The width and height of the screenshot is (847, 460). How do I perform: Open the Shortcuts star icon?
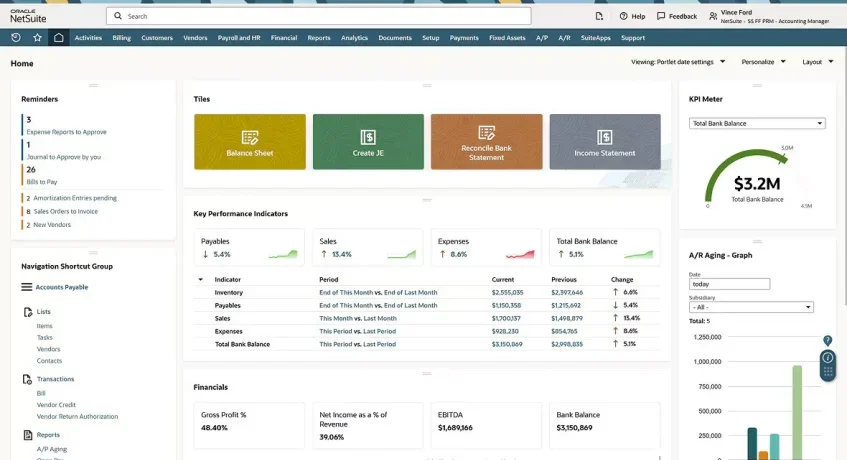37,37
